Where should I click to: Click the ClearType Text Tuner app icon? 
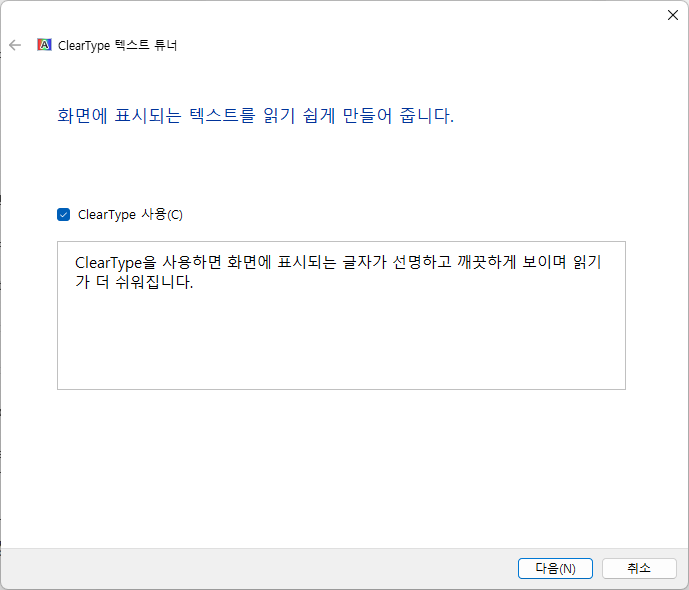click(x=44, y=45)
